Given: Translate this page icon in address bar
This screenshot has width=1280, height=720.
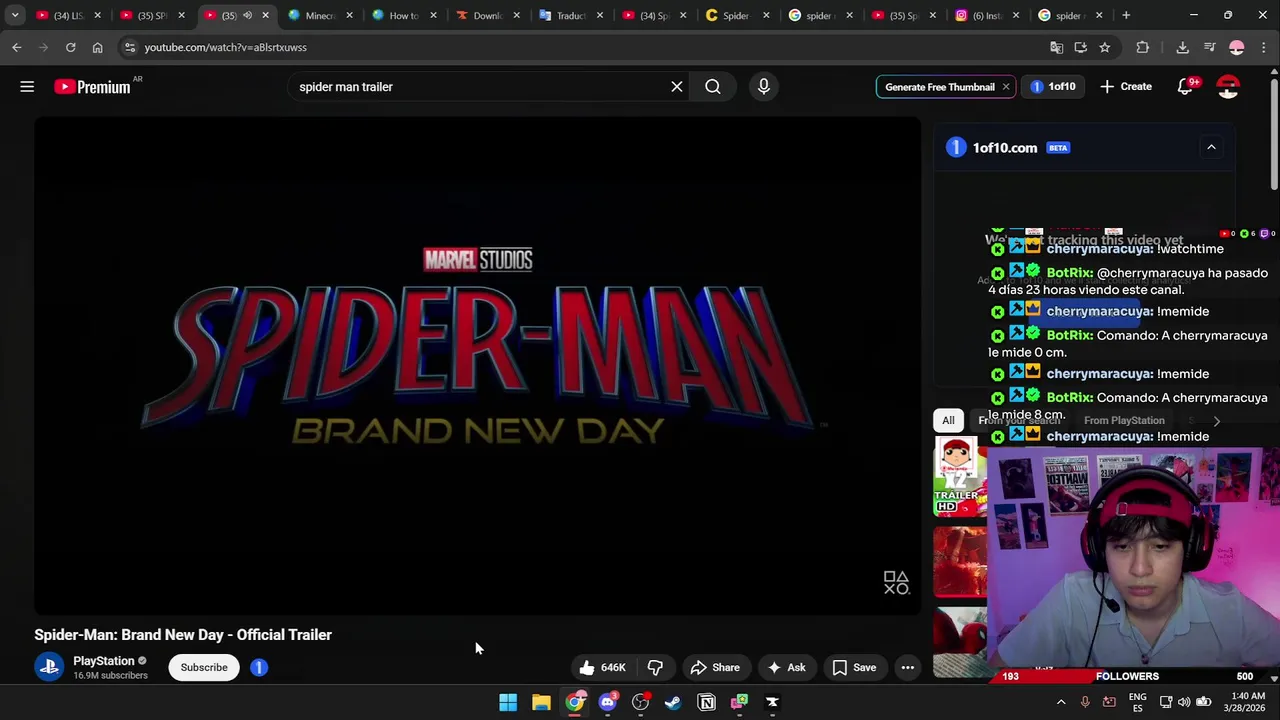Looking at the screenshot, I should click(1057, 47).
